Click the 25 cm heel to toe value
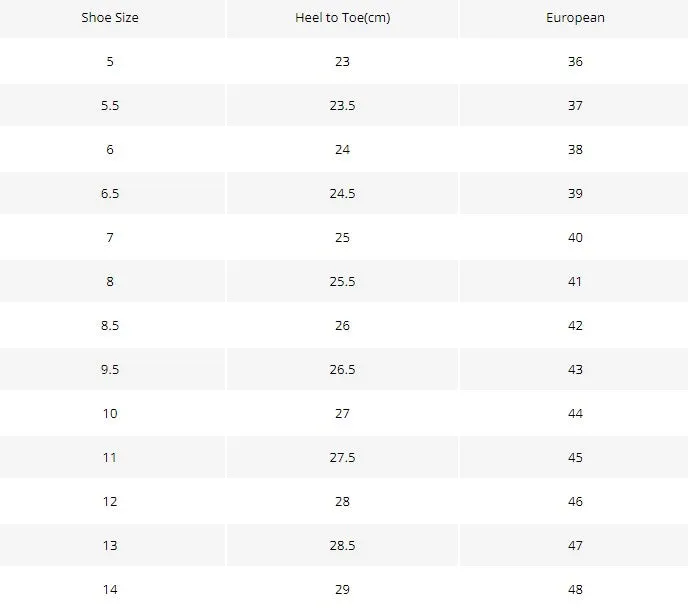 click(x=342, y=237)
